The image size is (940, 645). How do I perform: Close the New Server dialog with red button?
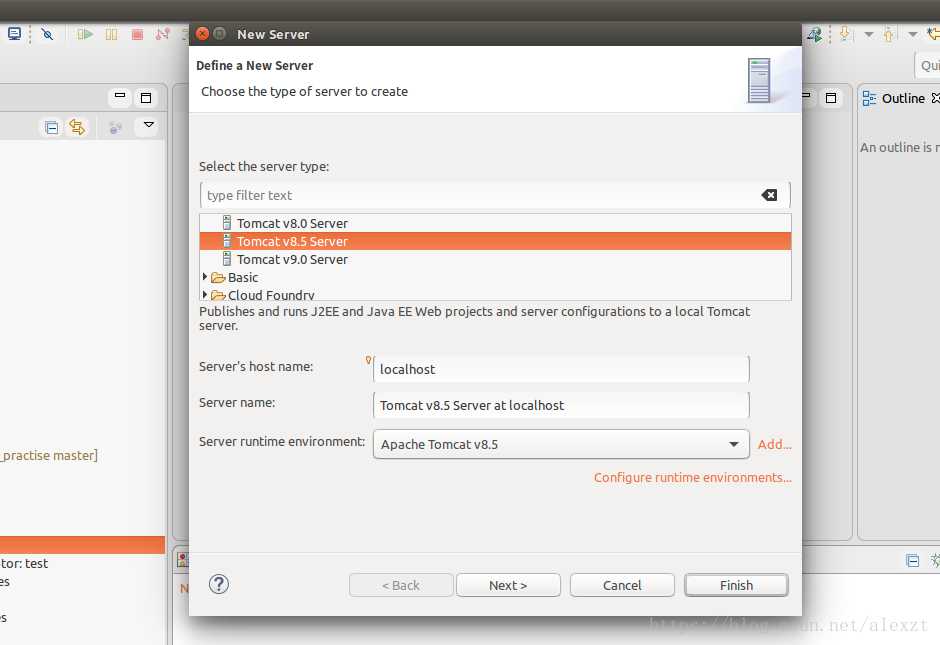coord(203,34)
